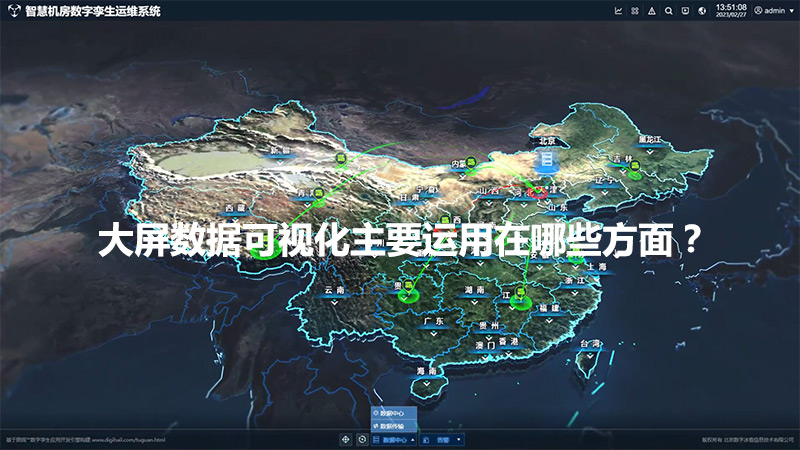Open the statistics line chart icon
Viewport: 800px width, 450px height.
tap(618, 11)
